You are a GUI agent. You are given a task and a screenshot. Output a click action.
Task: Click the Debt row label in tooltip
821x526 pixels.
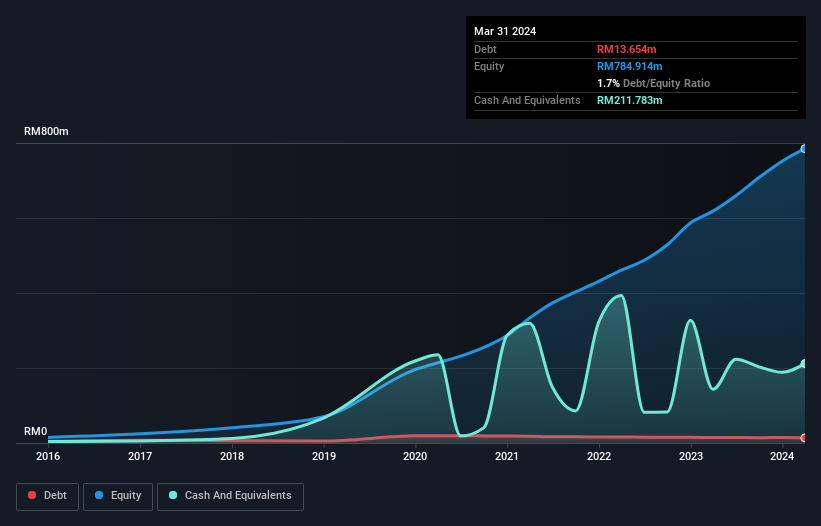coord(485,49)
